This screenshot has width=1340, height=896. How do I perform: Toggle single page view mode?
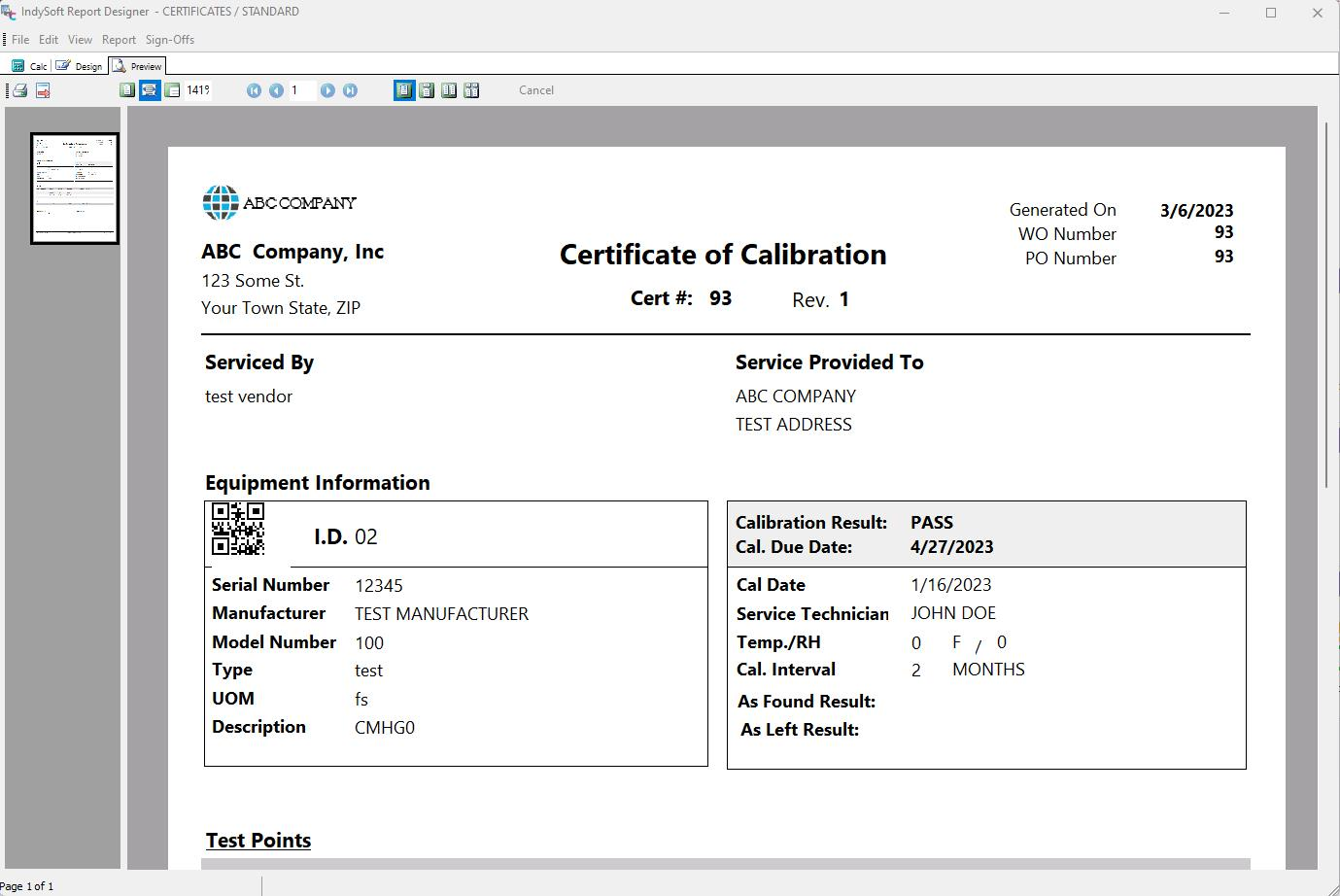(x=403, y=90)
